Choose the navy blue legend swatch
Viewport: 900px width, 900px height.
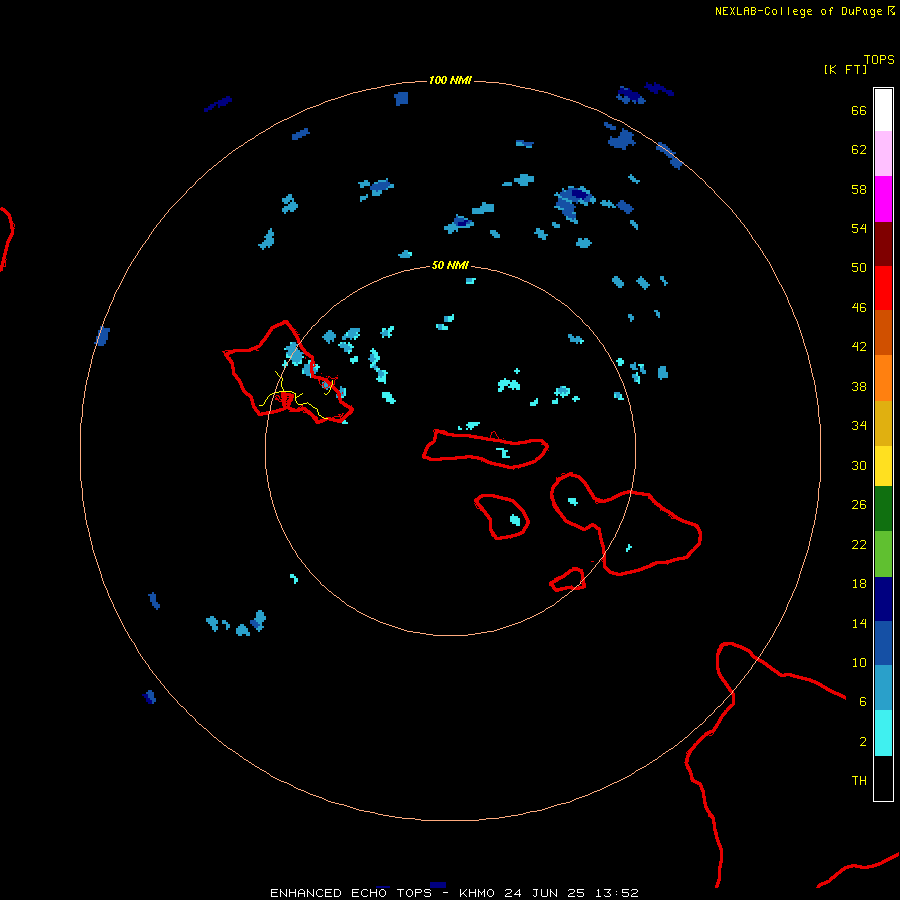coord(883,599)
